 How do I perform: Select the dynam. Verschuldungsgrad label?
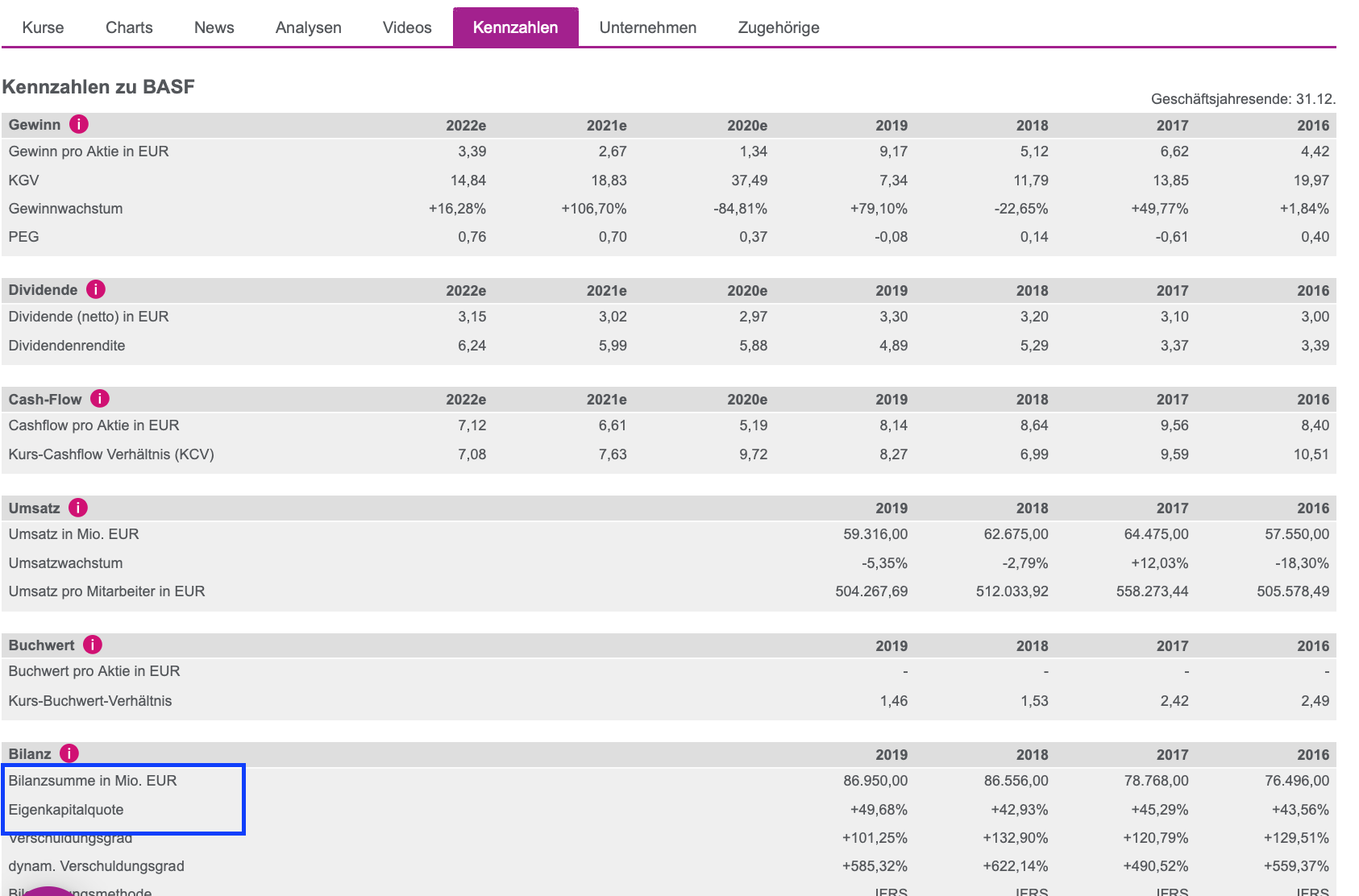coord(97,866)
